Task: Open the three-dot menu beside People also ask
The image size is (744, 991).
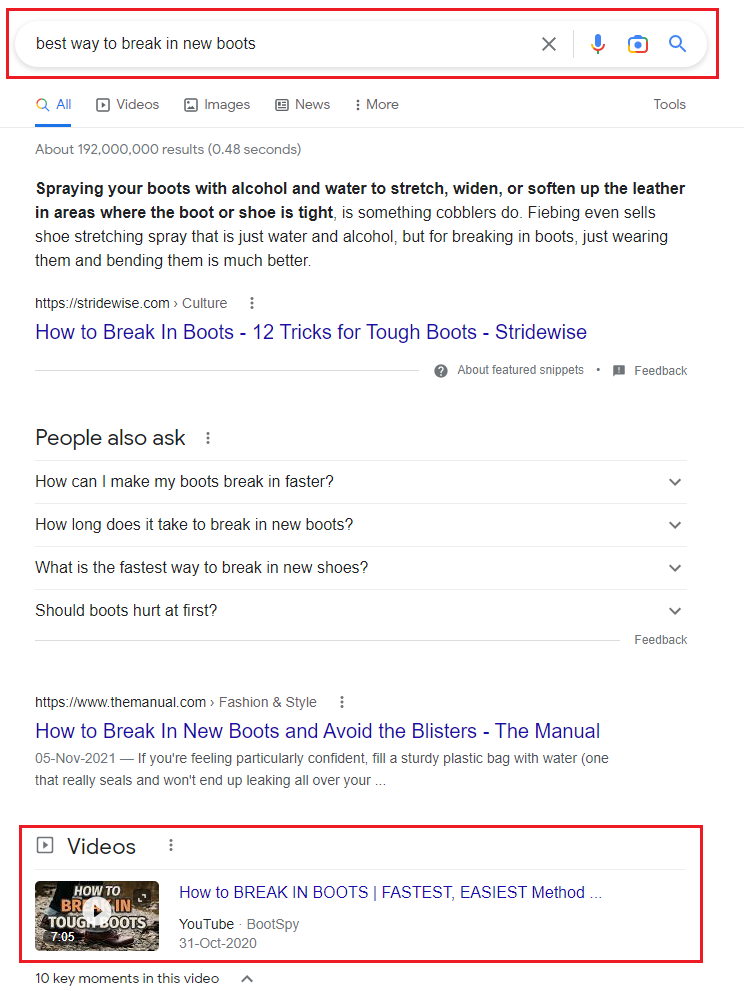Action: [x=207, y=438]
